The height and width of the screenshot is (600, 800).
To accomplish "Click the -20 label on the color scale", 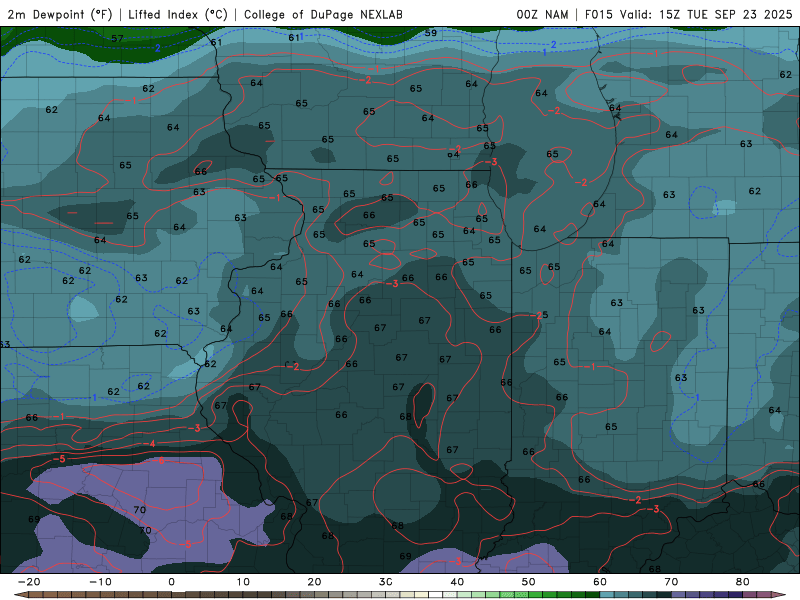I will pos(29,582).
